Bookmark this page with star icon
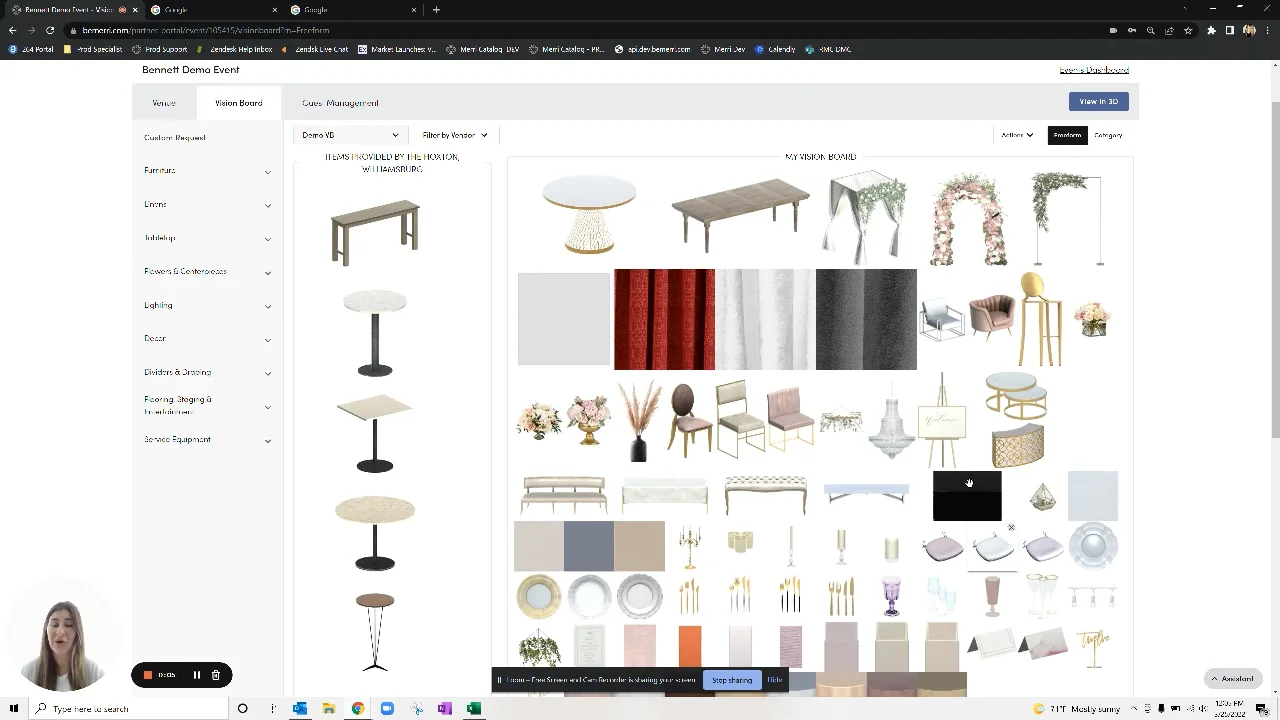 click(1188, 30)
